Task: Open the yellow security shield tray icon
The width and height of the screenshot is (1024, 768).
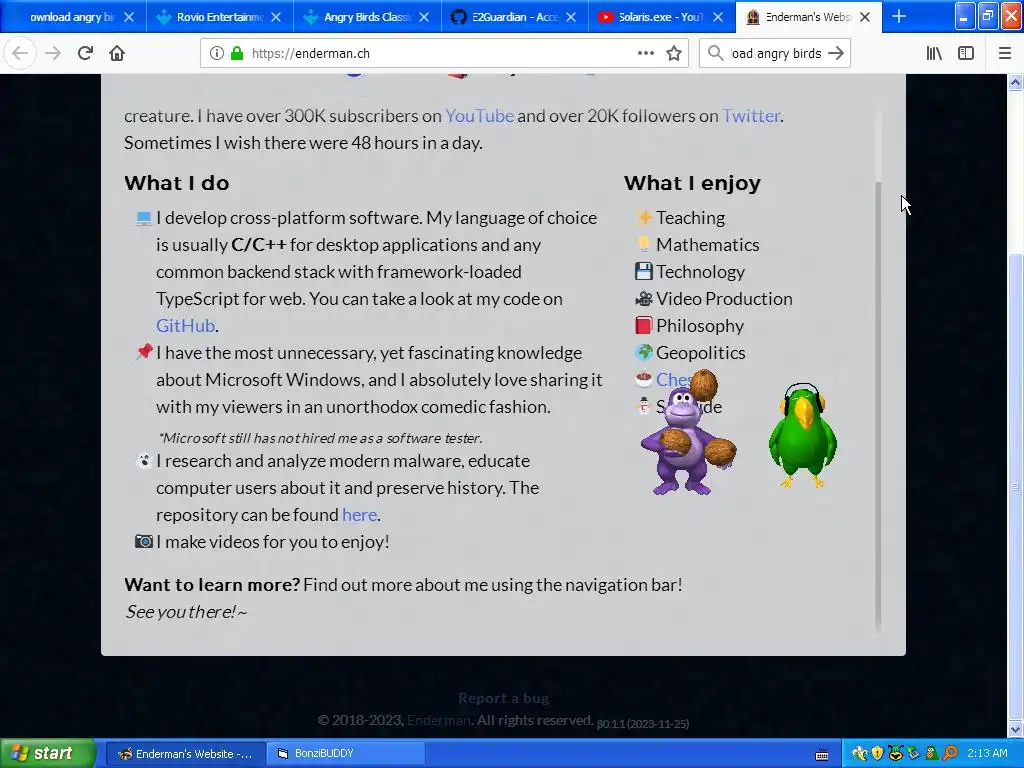Action: tap(877, 754)
